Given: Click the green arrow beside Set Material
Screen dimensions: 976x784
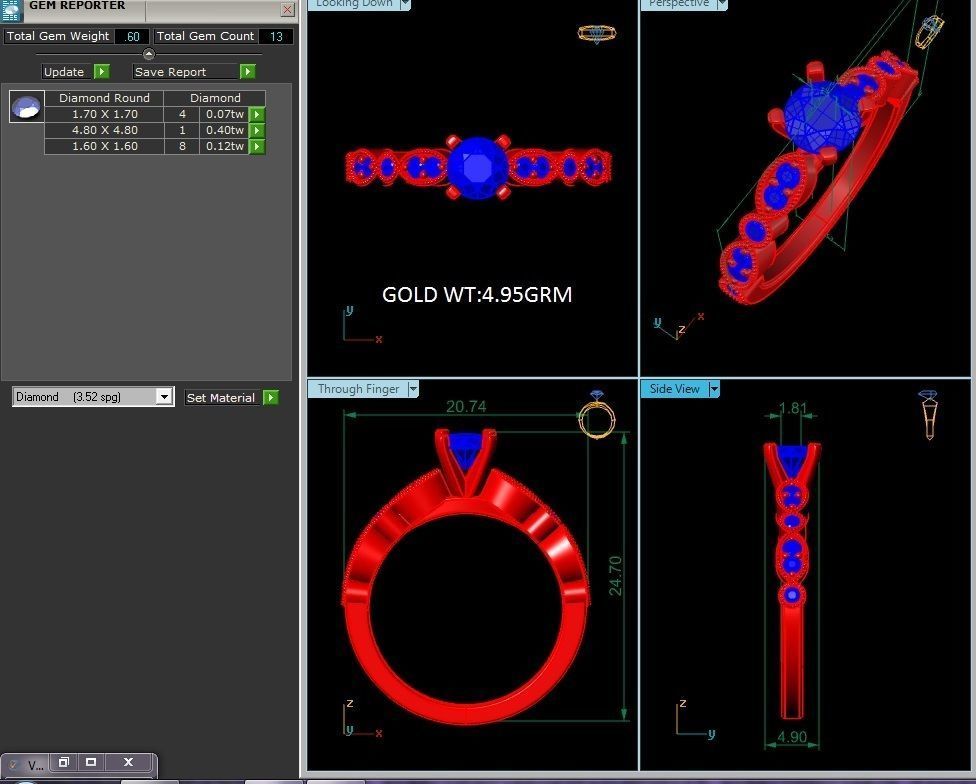Looking at the screenshot, I should [x=271, y=398].
